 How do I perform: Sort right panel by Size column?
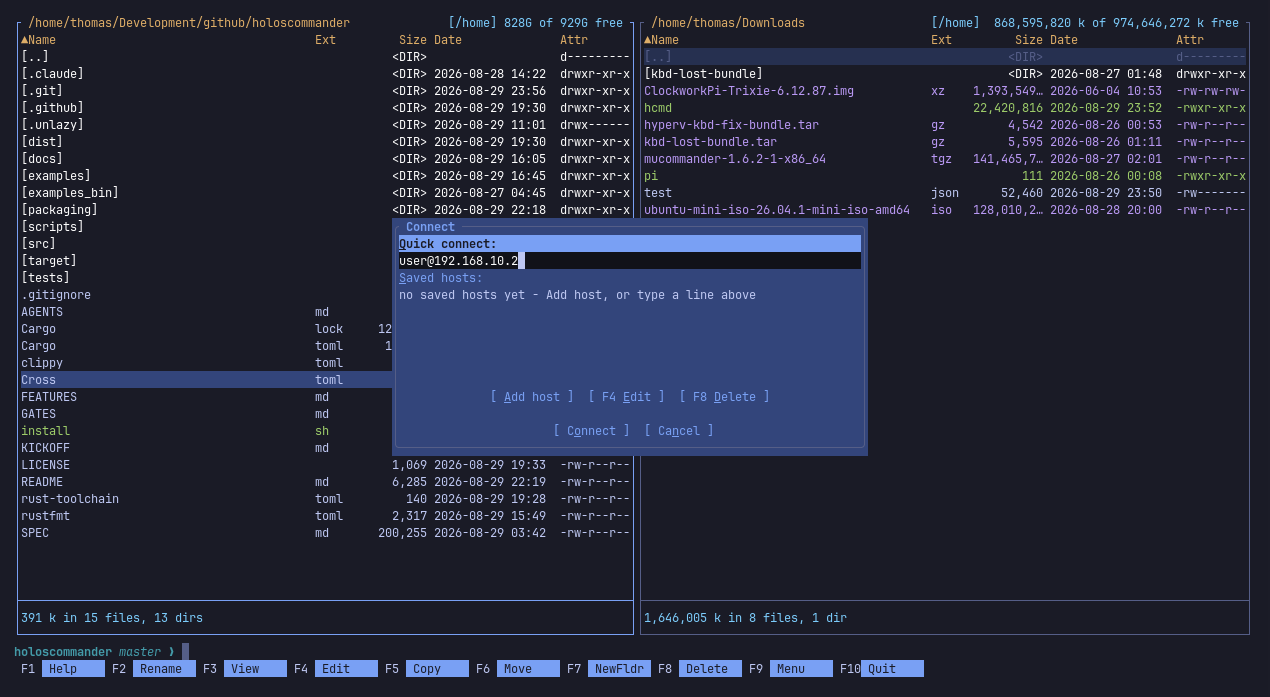(x=1029, y=40)
